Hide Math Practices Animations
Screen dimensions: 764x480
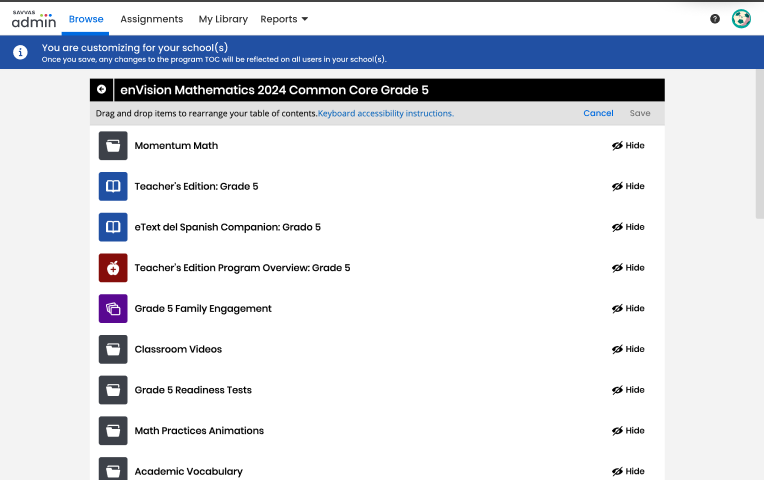[628, 431]
